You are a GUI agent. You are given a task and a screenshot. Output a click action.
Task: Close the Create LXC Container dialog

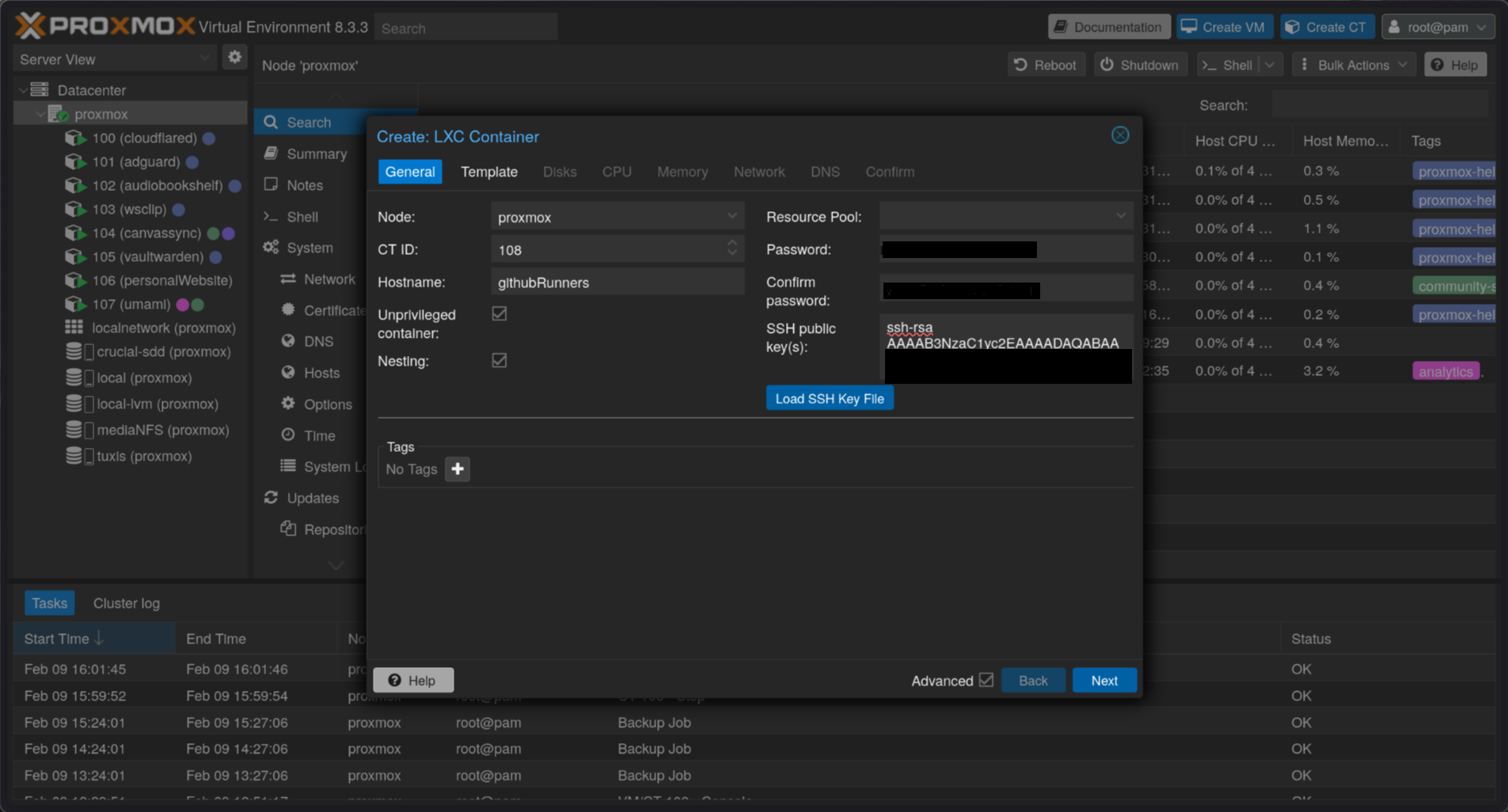tap(1120, 135)
